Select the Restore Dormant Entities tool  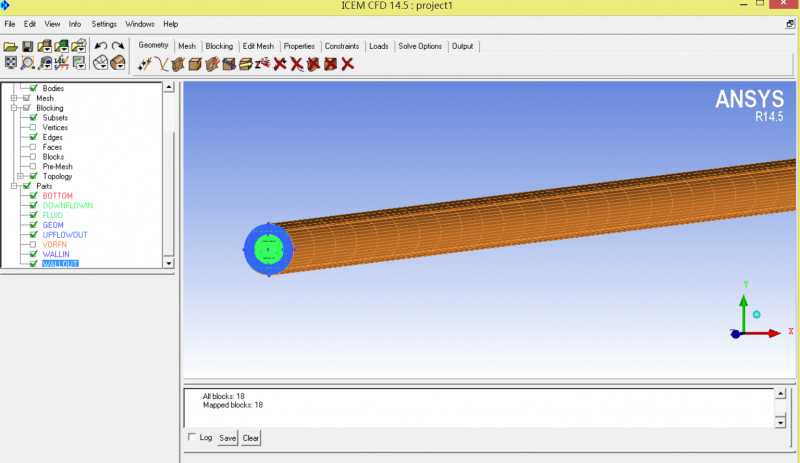pyautogui.click(x=262, y=64)
